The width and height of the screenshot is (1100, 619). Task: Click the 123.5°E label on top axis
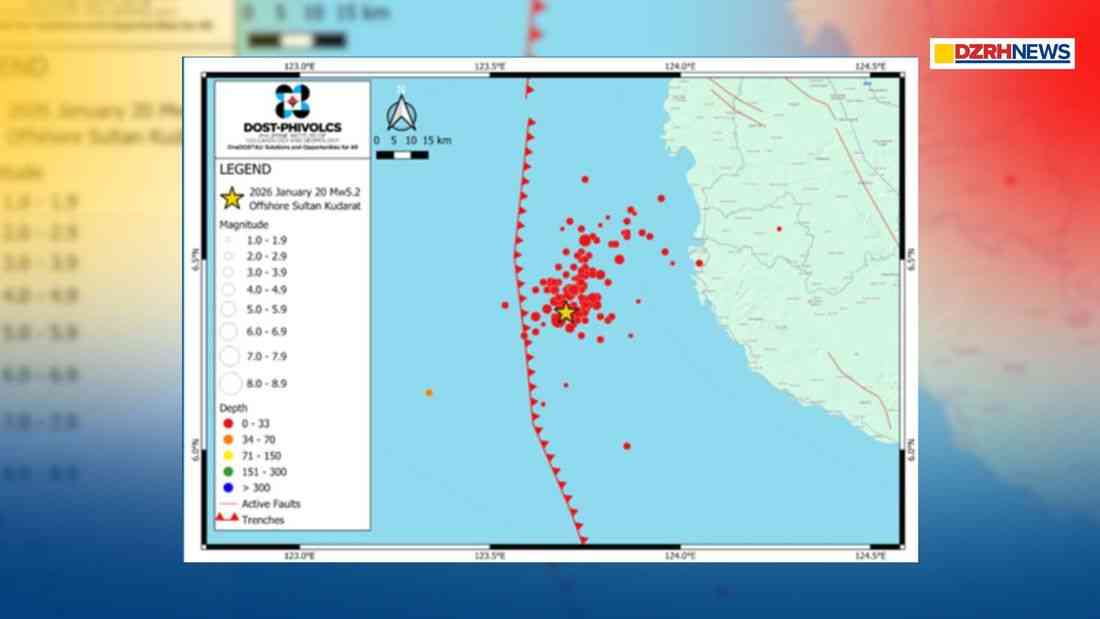(490, 66)
